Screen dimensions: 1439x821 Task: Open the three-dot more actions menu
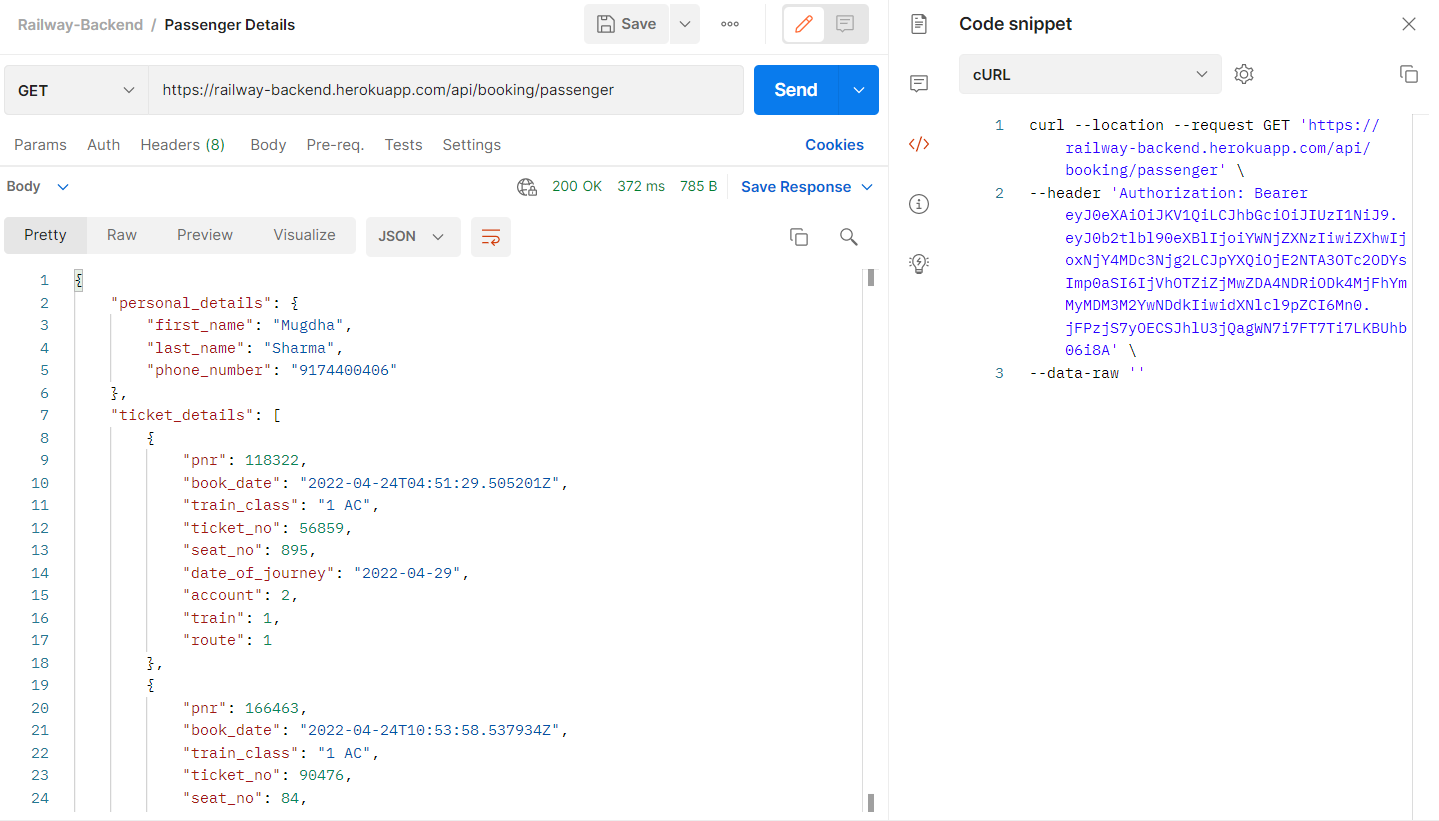coord(730,24)
